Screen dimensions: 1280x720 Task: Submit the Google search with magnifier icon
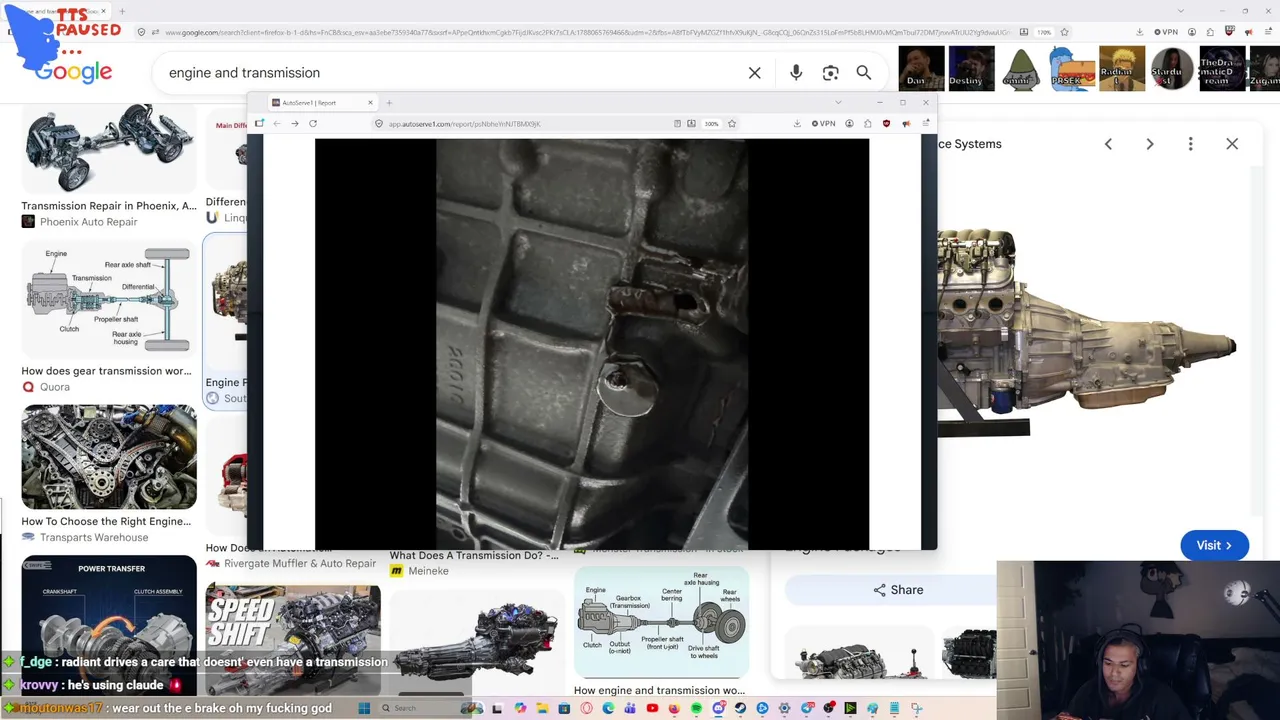864,73
